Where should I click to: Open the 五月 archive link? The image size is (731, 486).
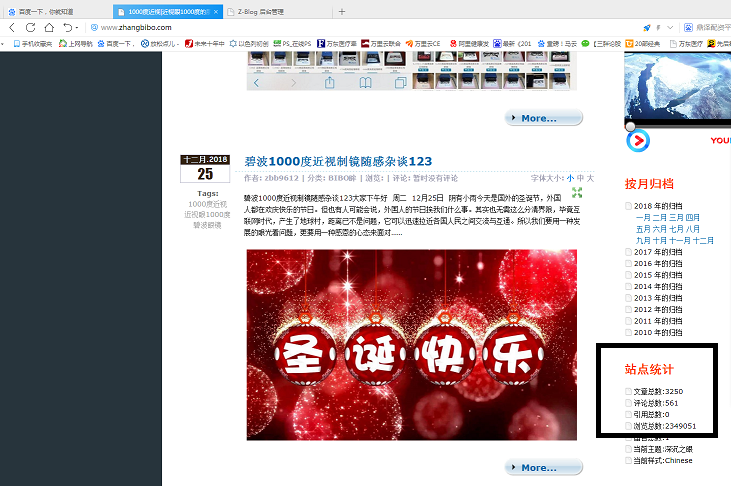pyautogui.click(x=643, y=229)
